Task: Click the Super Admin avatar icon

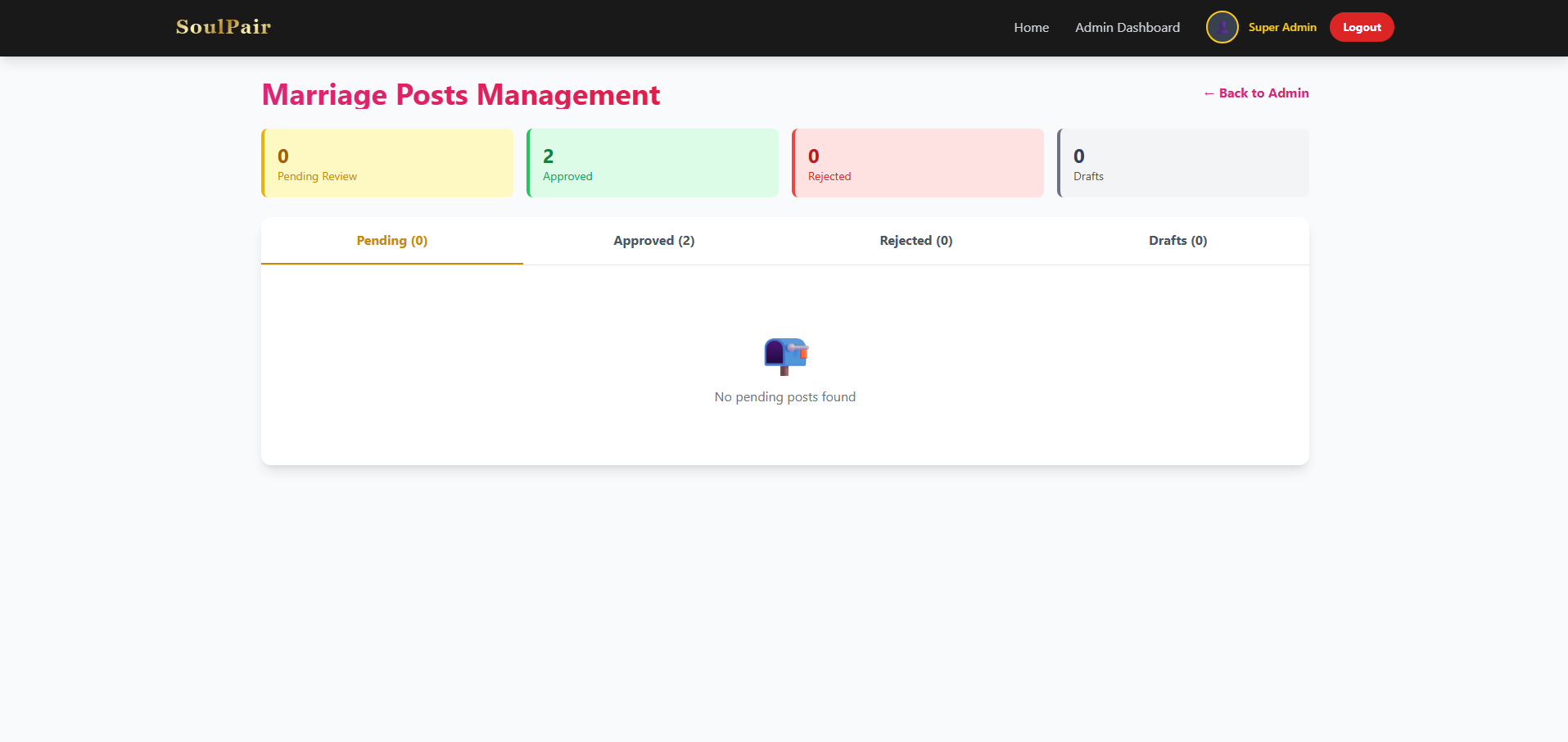Action: pyautogui.click(x=1222, y=27)
